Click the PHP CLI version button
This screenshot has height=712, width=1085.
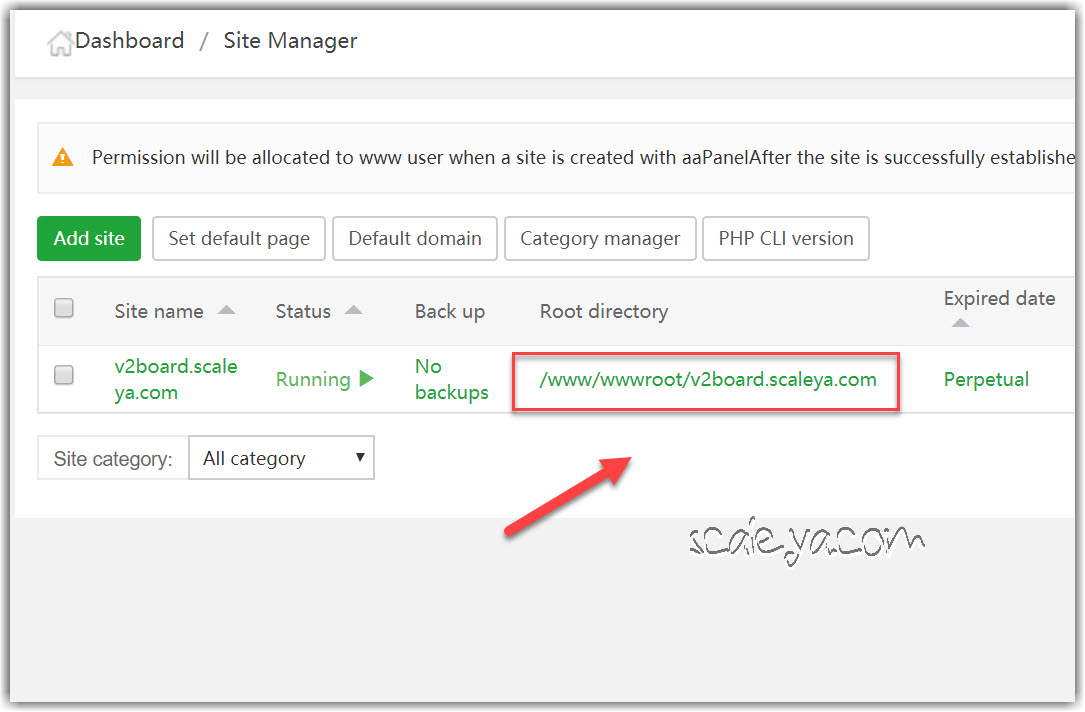click(786, 239)
